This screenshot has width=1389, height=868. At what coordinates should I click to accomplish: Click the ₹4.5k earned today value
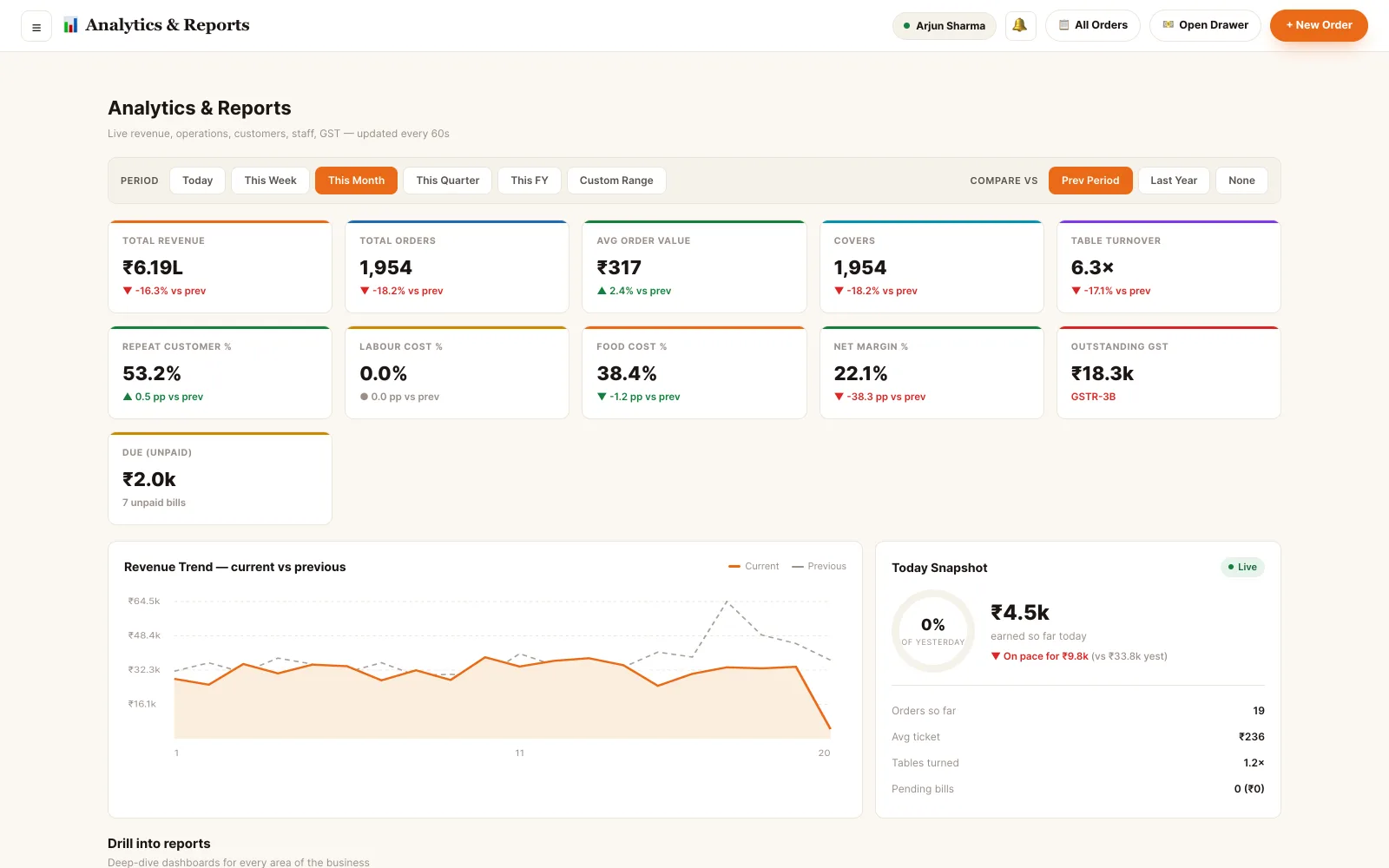(x=1020, y=612)
